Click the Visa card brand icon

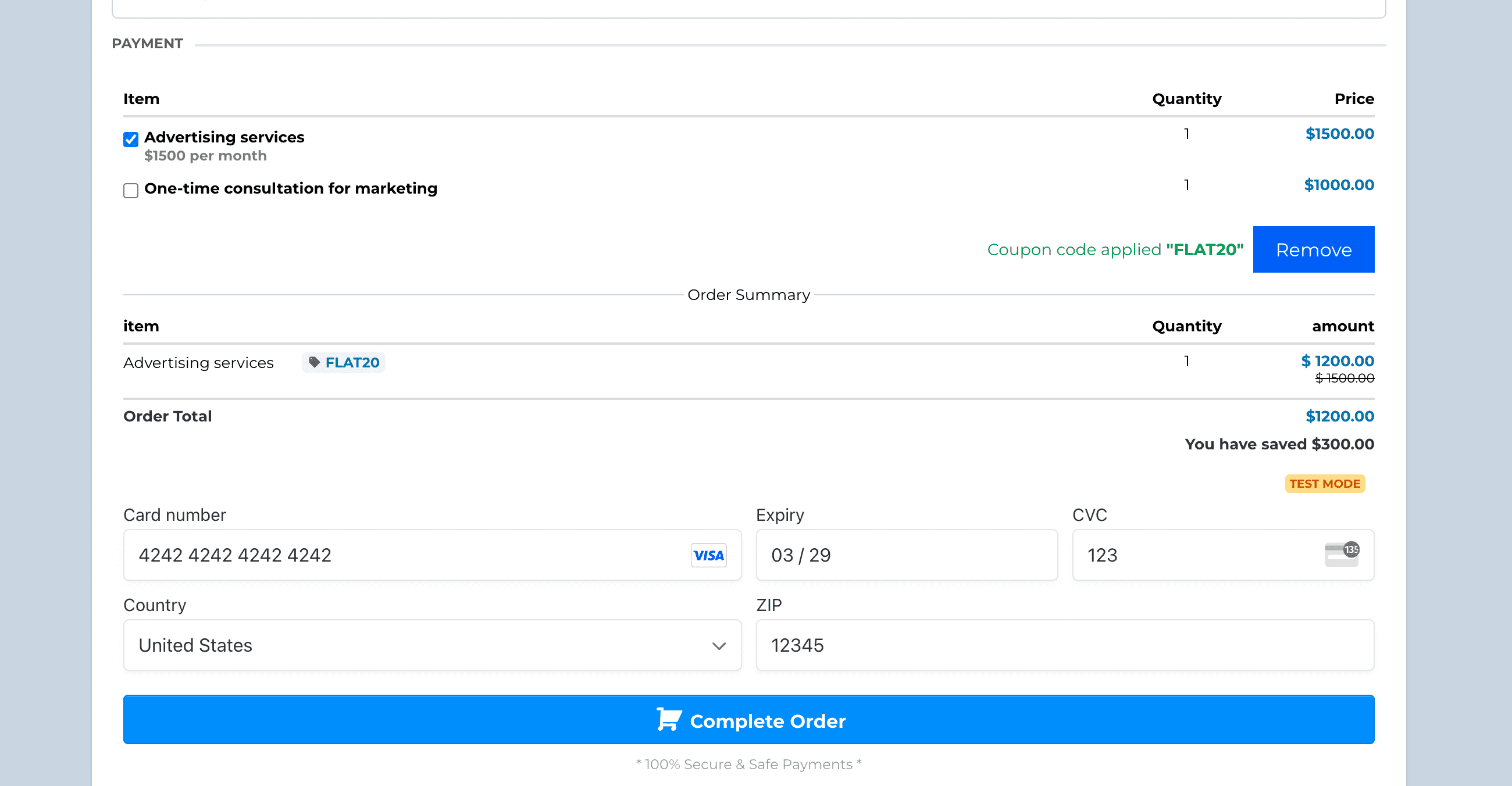coord(708,555)
